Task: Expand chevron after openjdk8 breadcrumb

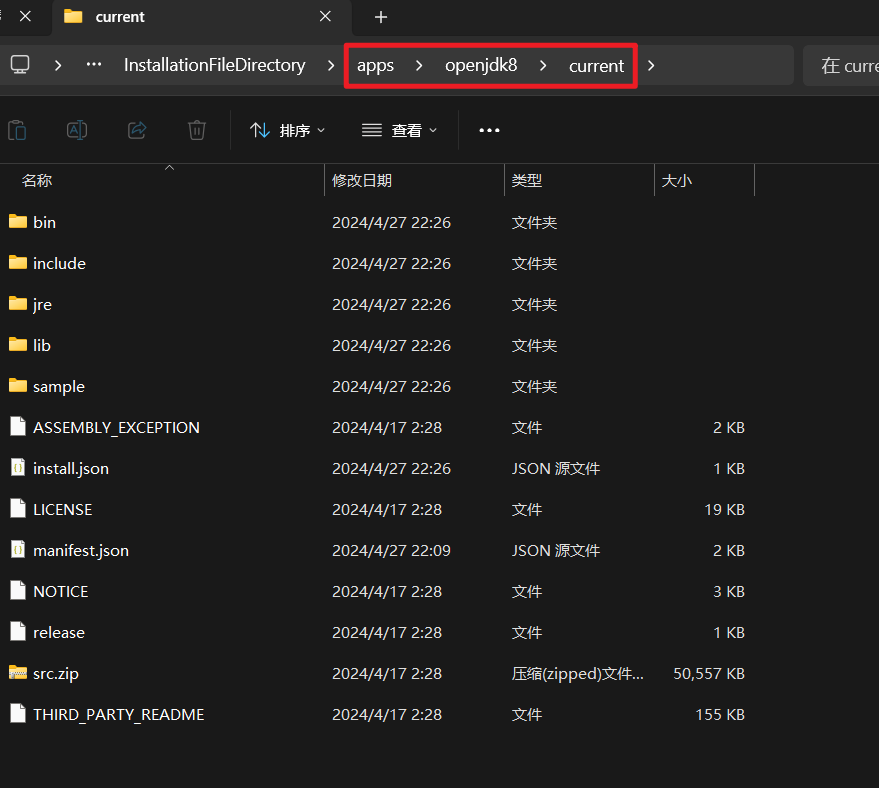Action: (x=543, y=66)
